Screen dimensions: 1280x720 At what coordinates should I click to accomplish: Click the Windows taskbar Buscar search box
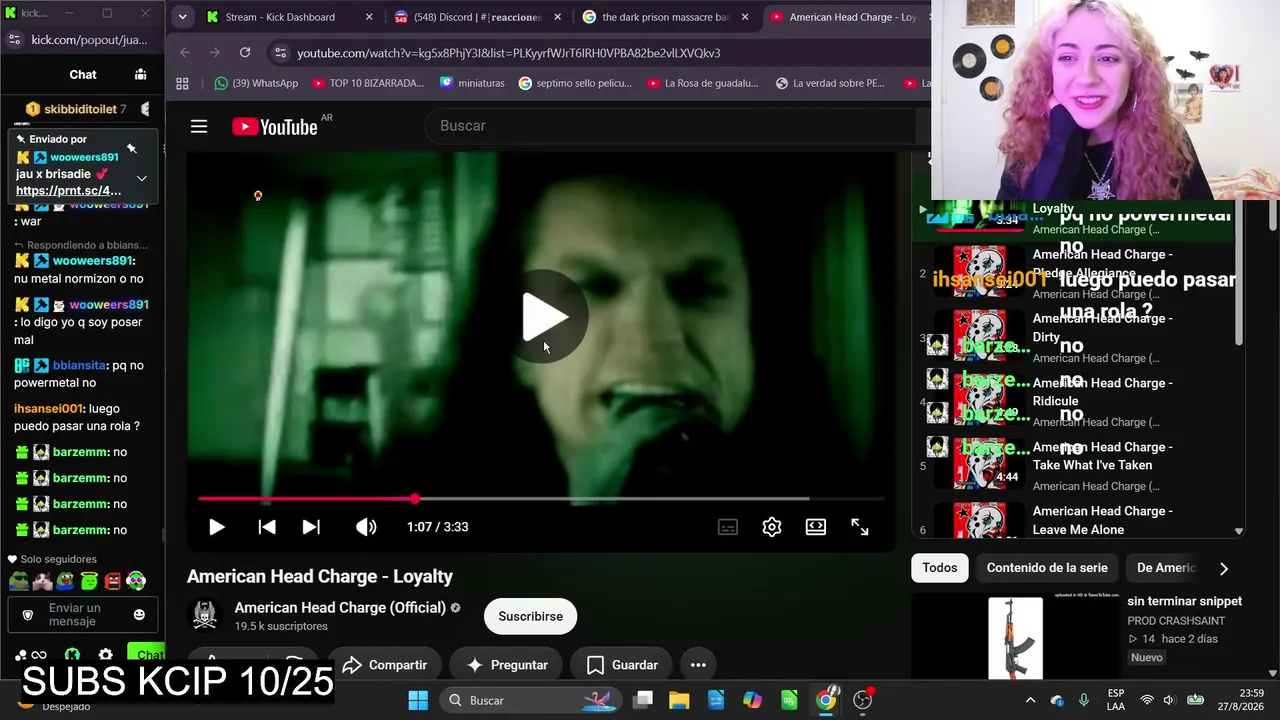point(532,700)
